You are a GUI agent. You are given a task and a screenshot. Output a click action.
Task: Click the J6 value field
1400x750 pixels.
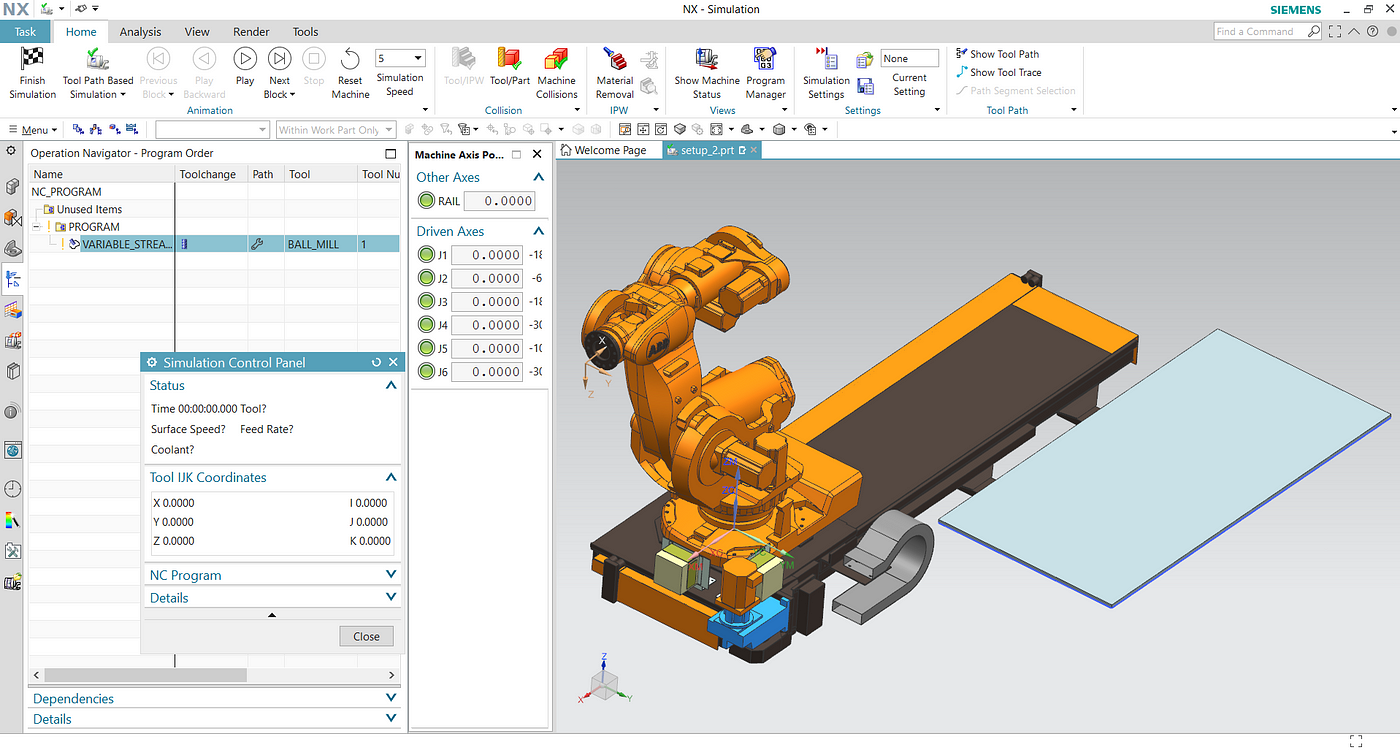(487, 372)
